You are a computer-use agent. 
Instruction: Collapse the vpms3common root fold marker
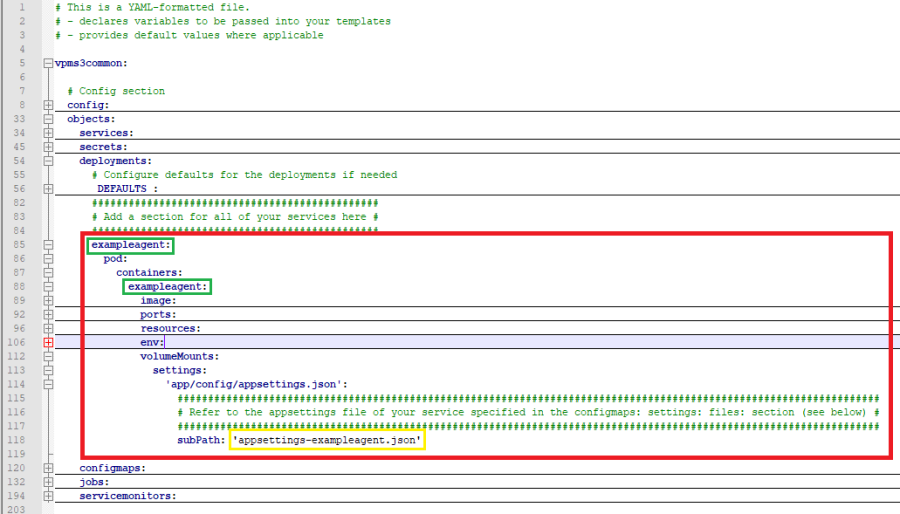point(47,63)
